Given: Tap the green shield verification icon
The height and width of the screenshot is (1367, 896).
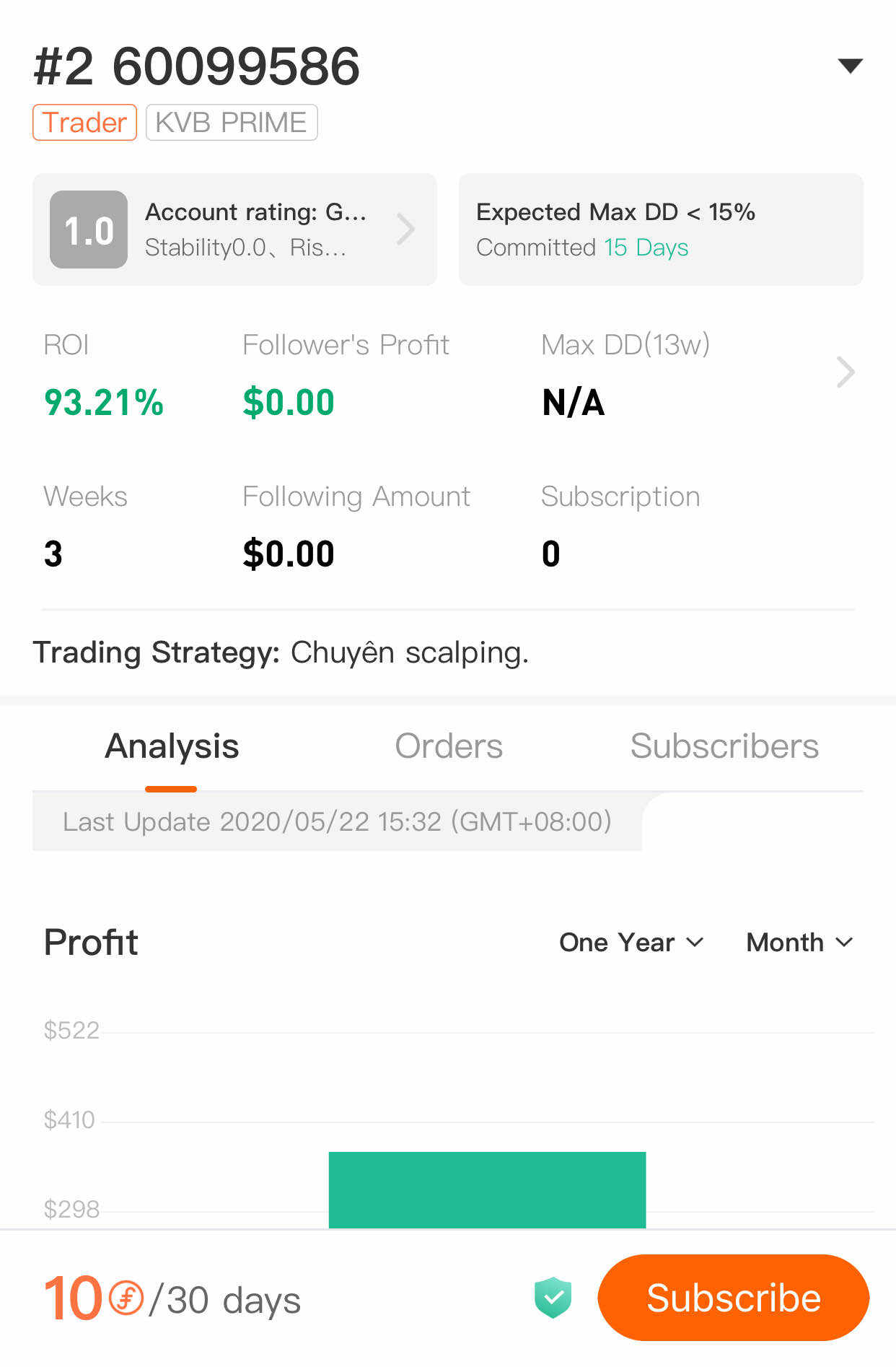Looking at the screenshot, I should tap(553, 1297).
